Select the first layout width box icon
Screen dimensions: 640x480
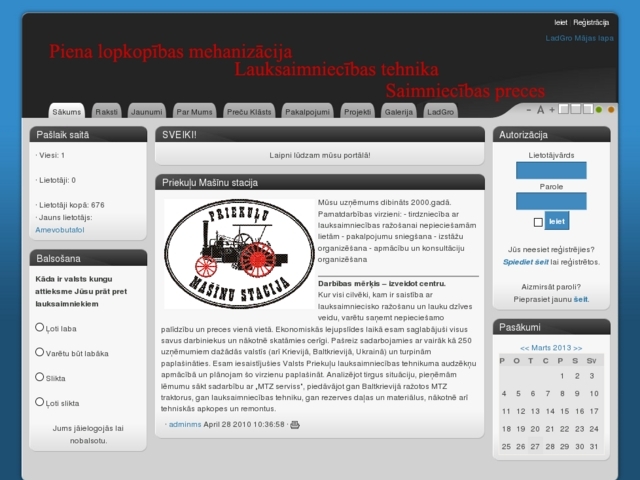click(563, 110)
